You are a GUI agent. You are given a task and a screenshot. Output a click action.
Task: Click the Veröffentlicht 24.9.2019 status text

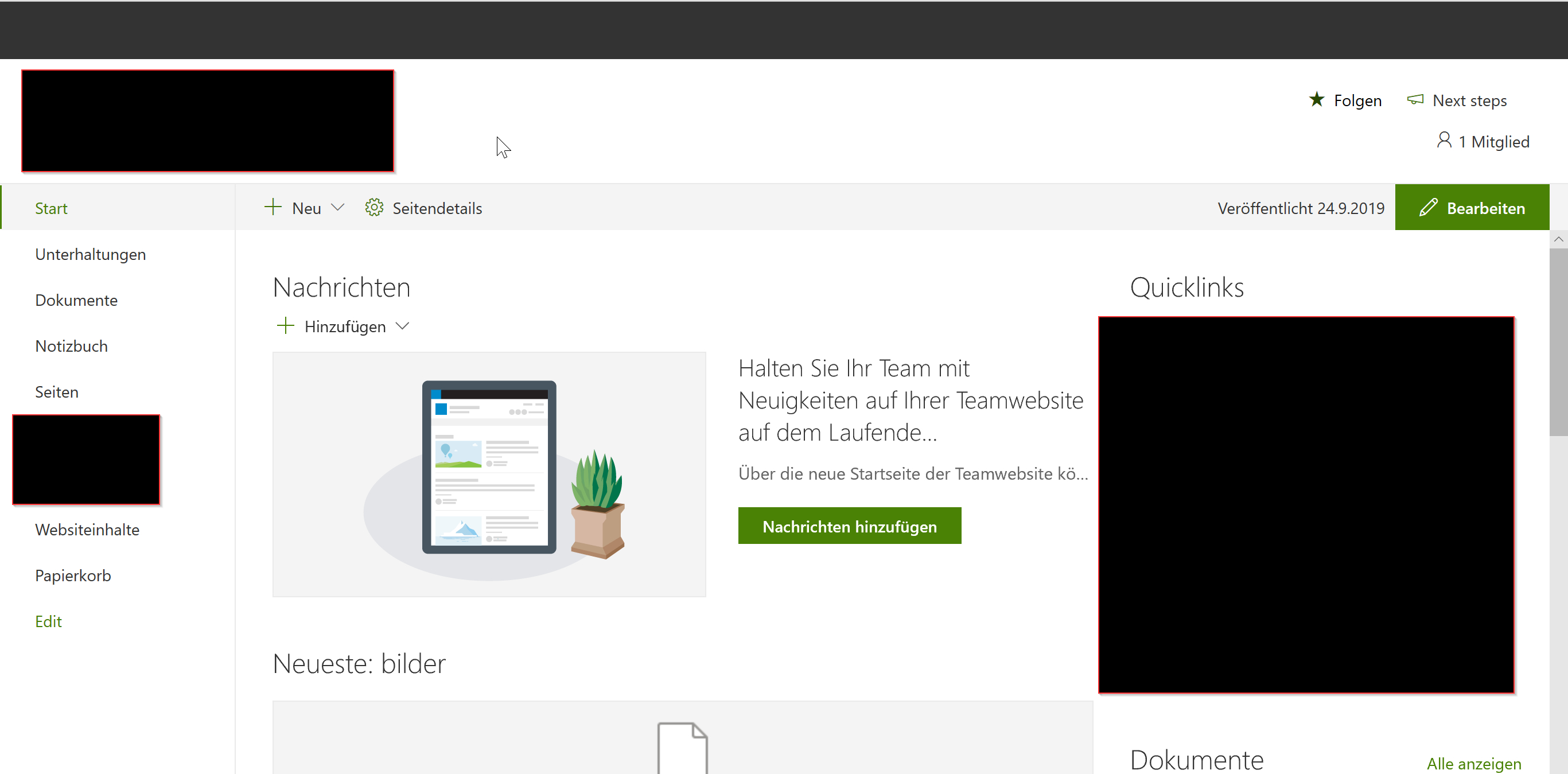click(1301, 208)
